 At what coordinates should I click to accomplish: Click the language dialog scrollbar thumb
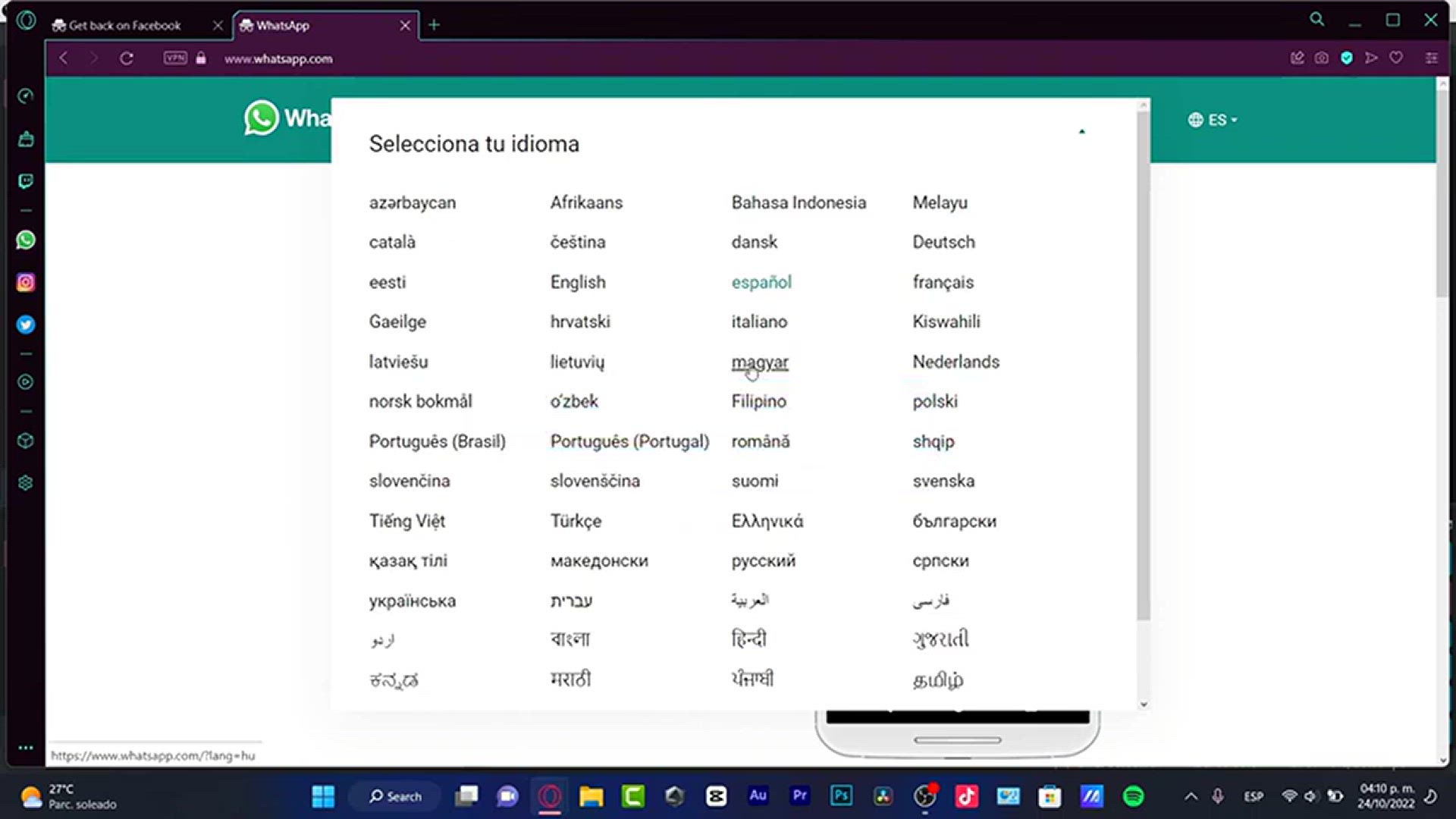pos(1144,366)
